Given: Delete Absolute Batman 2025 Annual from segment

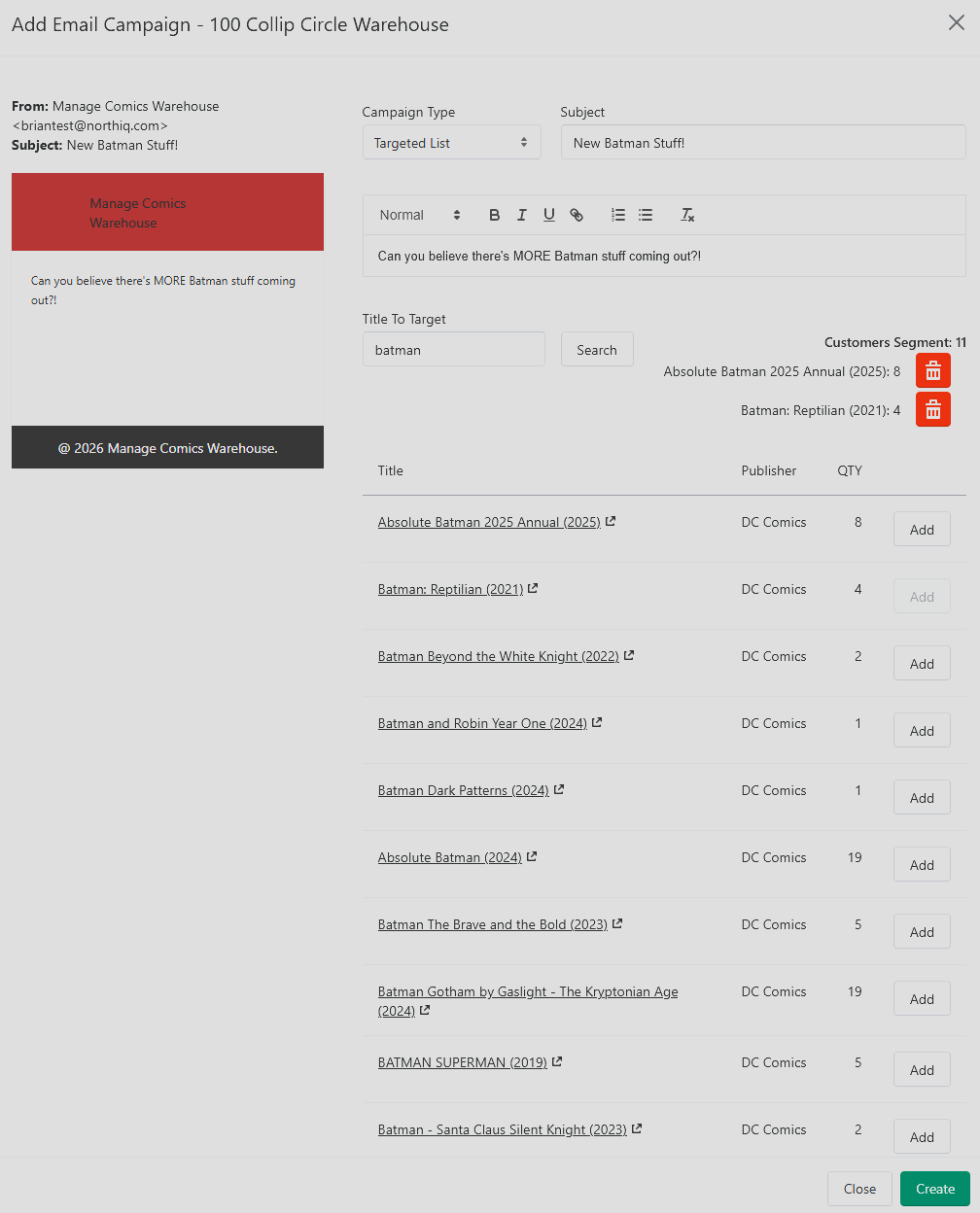Looking at the screenshot, I should (933, 370).
